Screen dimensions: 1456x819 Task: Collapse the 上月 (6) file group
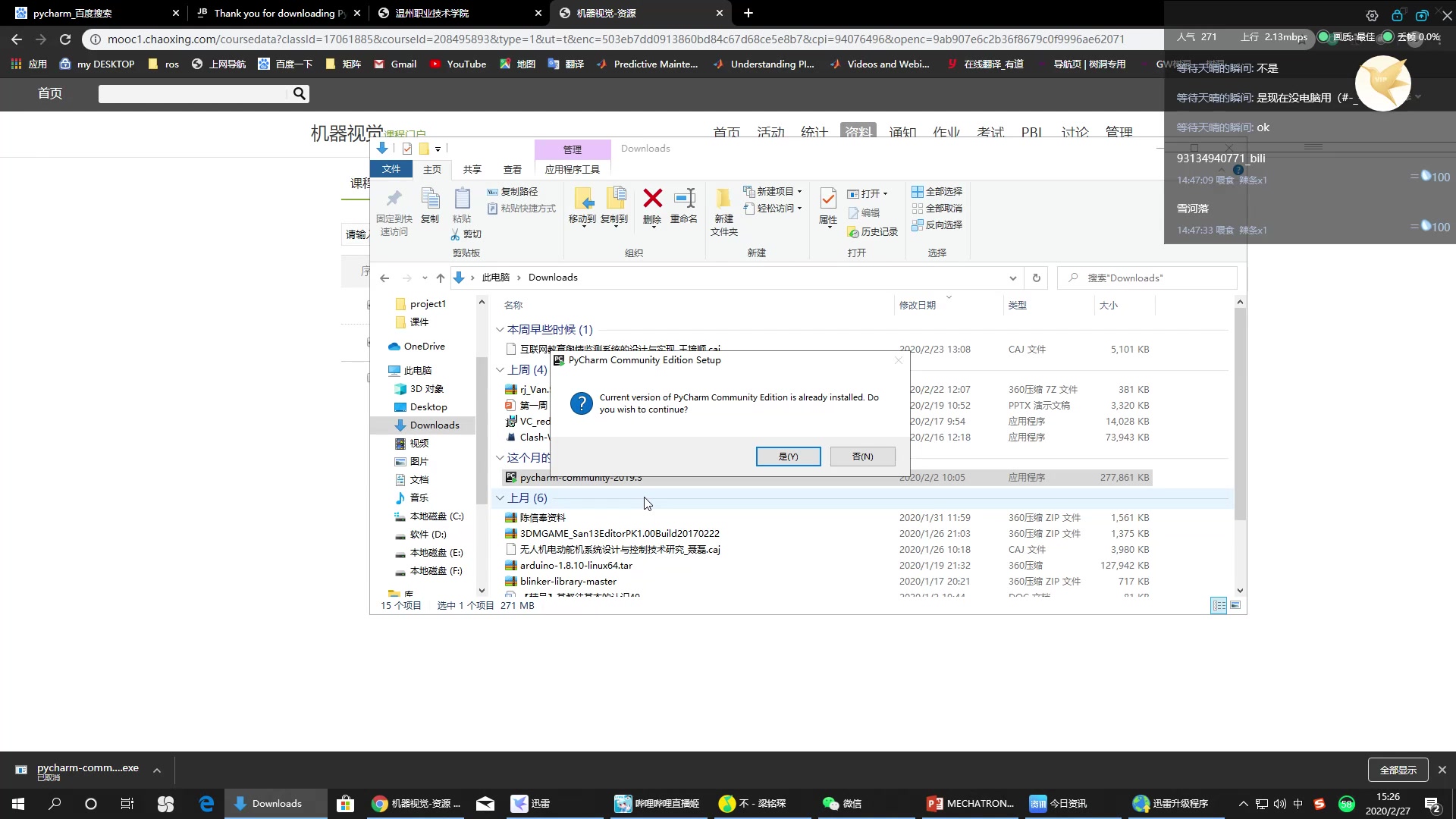click(500, 498)
